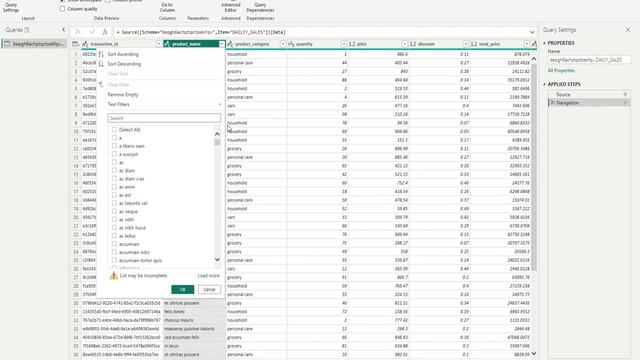This screenshot has width=640, height=360.
Task: Toggle the (Select All) checkbox
Action: click(114, 129)
